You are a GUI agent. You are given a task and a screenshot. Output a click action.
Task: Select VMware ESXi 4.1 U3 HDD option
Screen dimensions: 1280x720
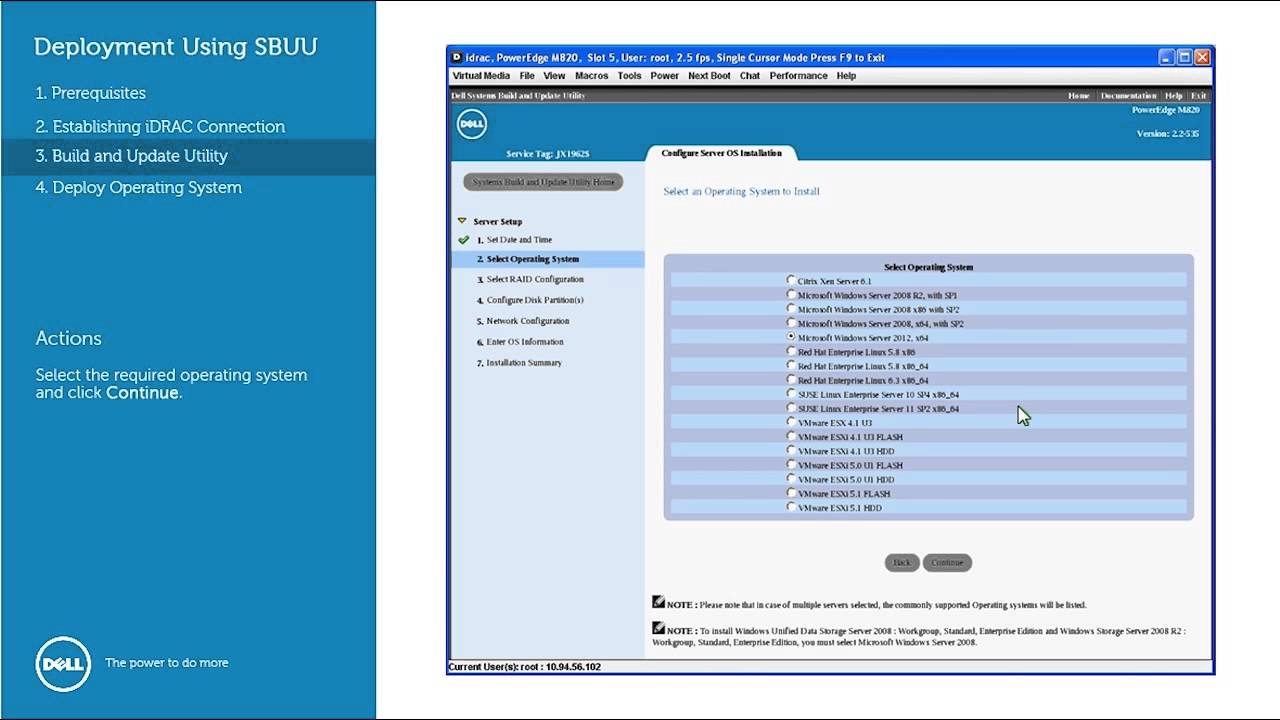(792, 450)
